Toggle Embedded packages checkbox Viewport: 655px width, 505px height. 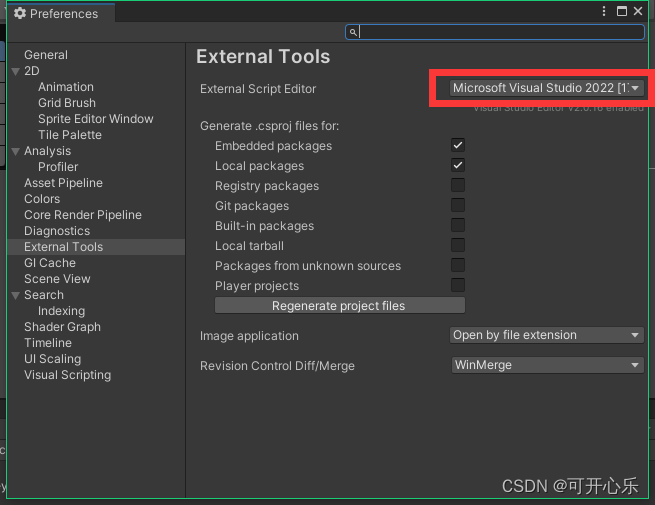(458, 145)
